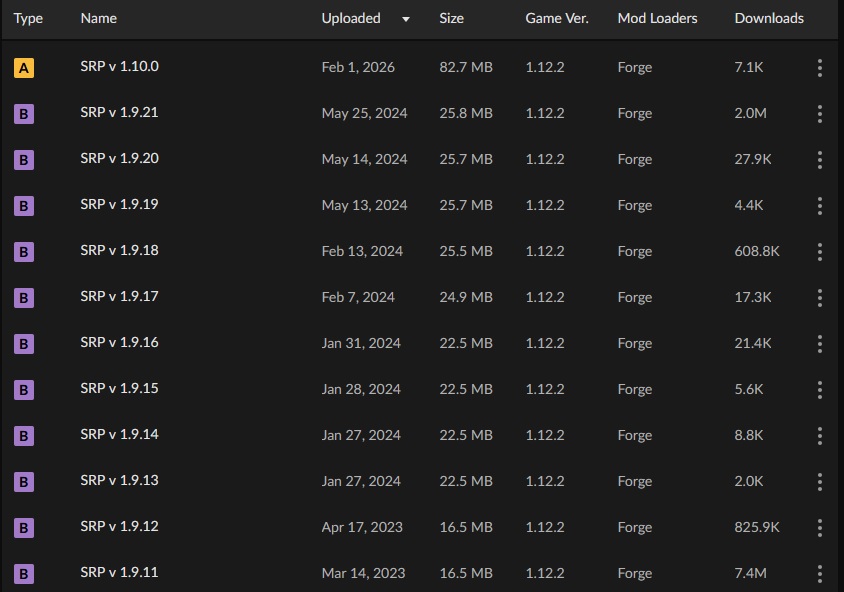Open the SRP v 1.9.12 file
This screenshot has width=844, height=592.
(119, 526)
